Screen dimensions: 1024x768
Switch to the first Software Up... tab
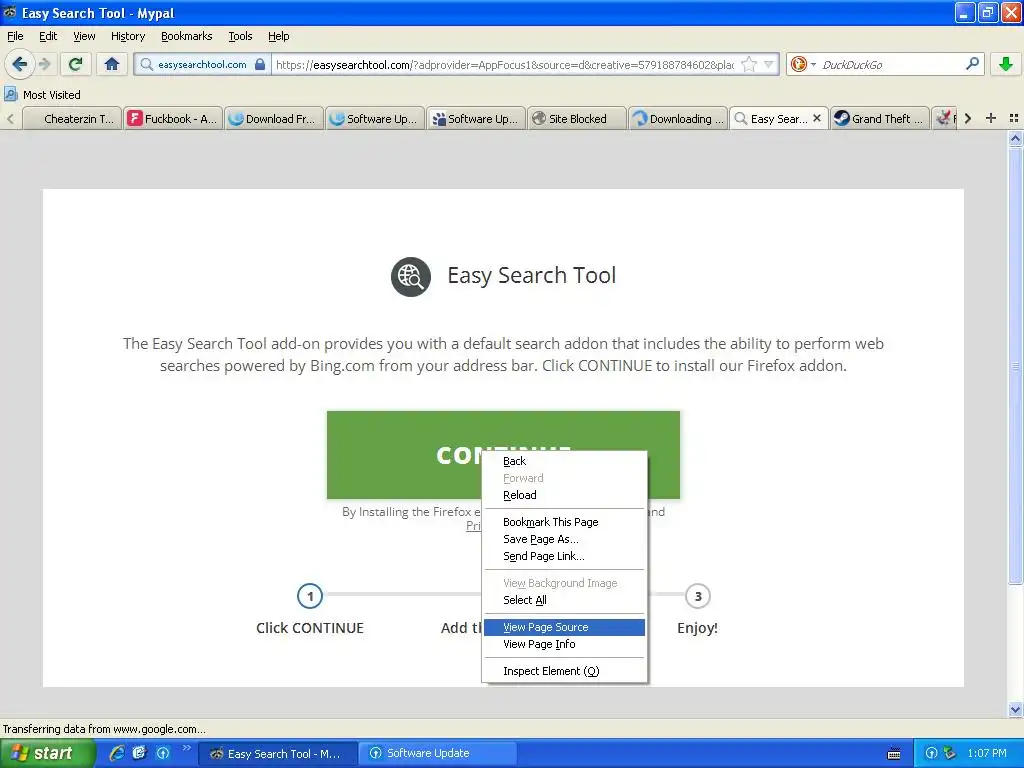[375, 119]
